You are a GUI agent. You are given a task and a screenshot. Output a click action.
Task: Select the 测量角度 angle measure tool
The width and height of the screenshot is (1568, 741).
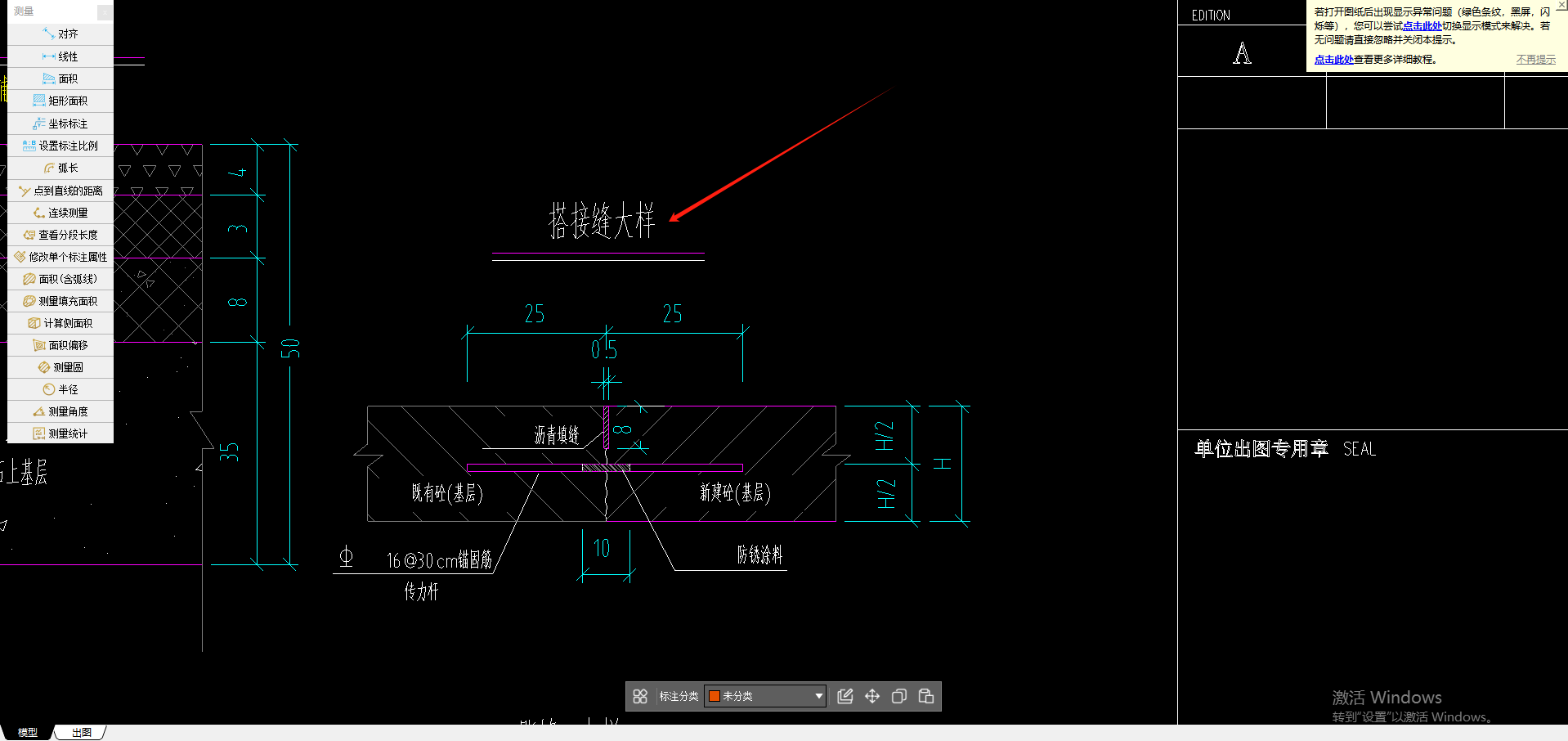pos(60,411)
